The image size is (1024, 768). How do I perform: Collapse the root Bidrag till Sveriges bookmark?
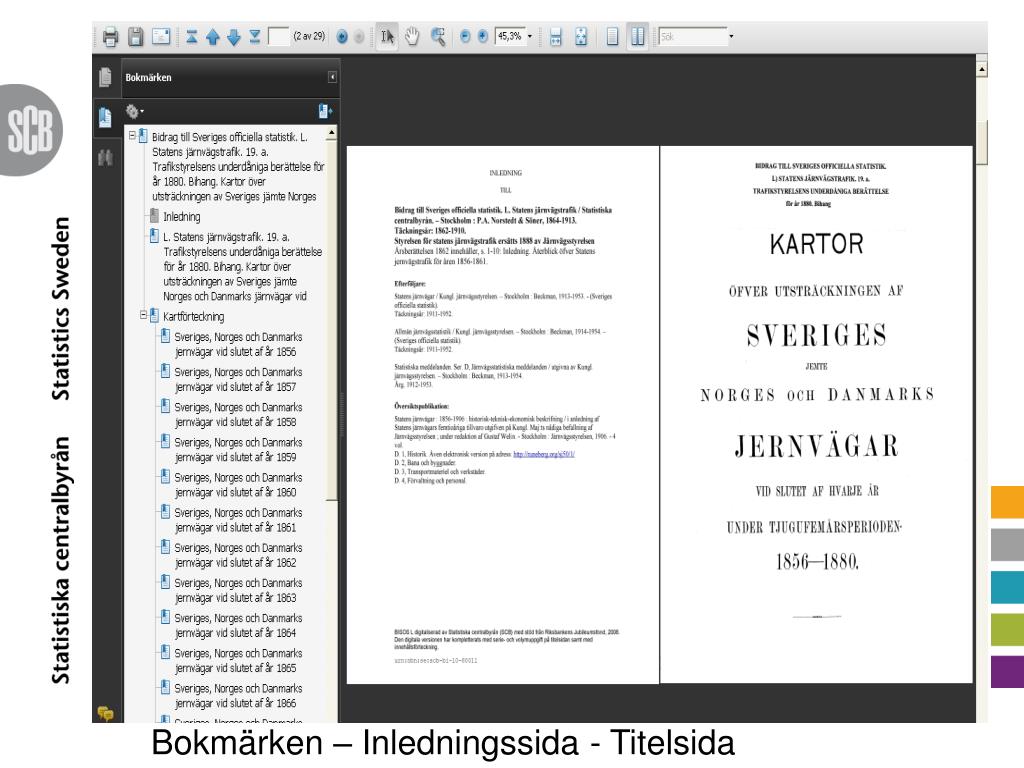coord(132,136)
